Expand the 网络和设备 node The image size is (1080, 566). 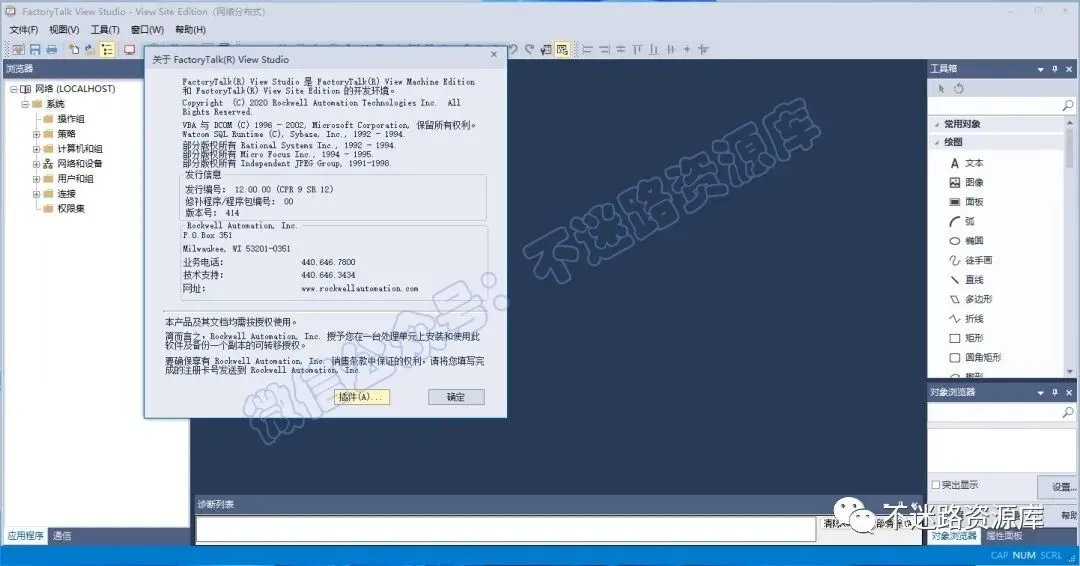36,164
